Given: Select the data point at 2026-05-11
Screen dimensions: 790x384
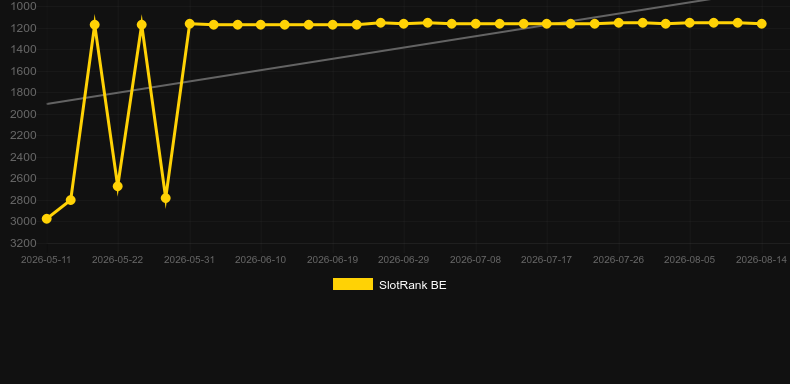Looking at the screenshot, I should point(46,219).
